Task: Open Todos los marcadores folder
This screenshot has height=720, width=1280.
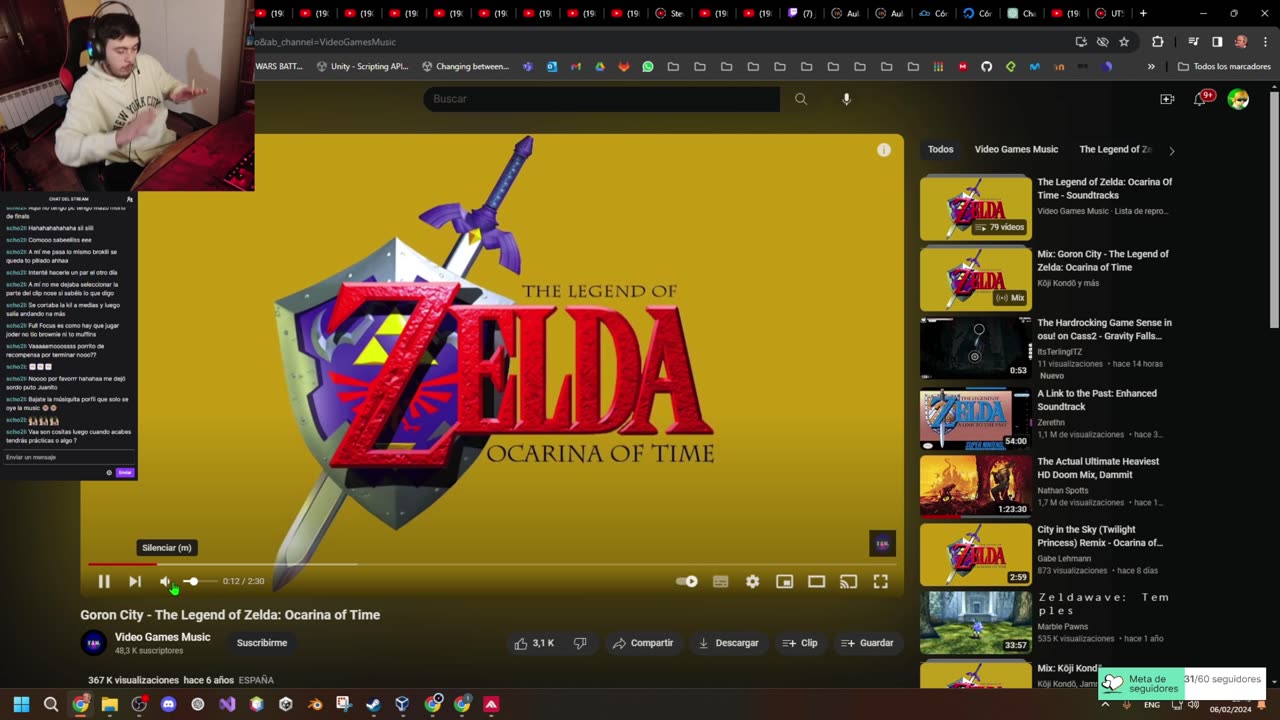Action: tap(1224, 67)
